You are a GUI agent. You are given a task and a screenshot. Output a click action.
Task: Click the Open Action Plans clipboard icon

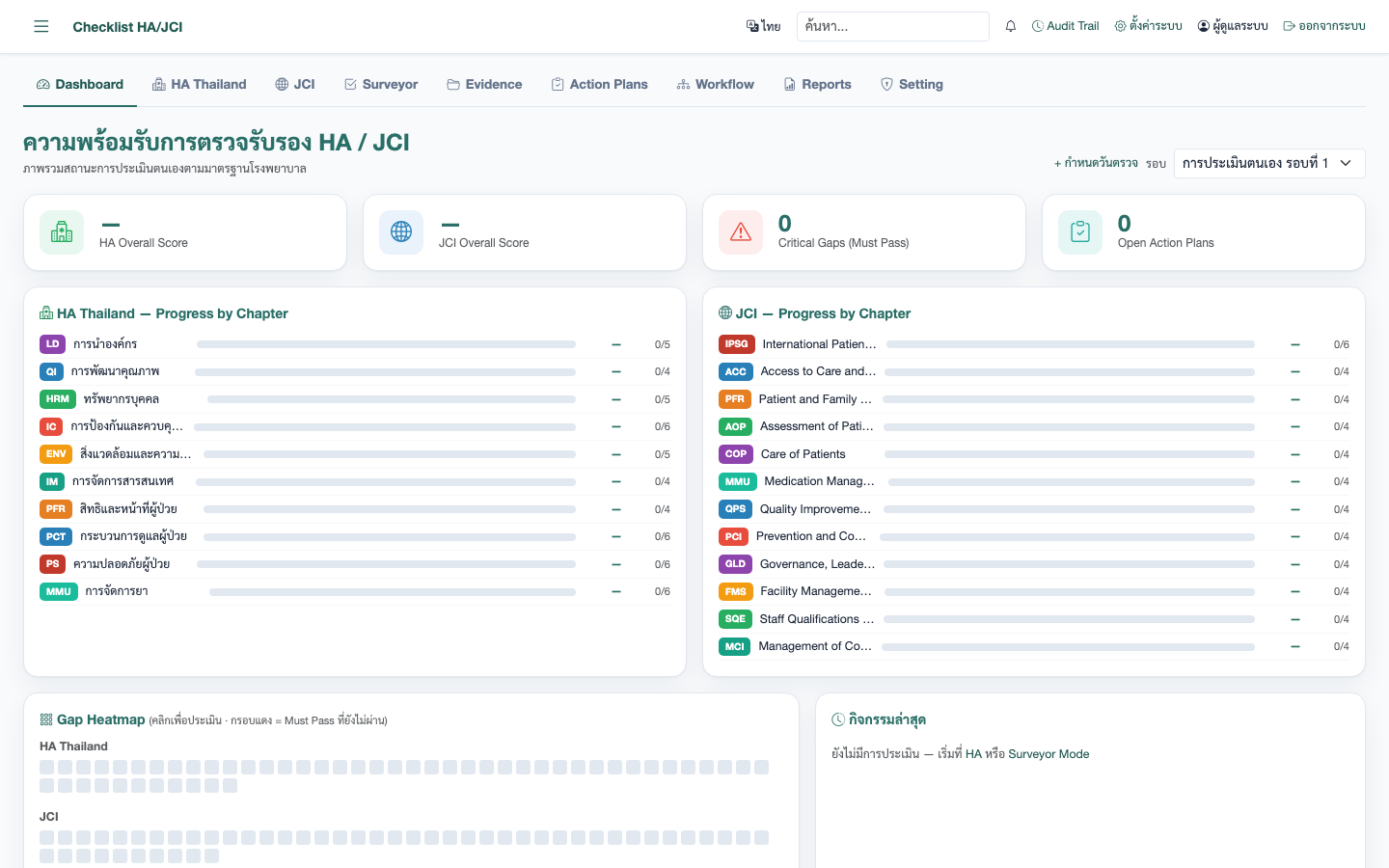coord(1080,232)
